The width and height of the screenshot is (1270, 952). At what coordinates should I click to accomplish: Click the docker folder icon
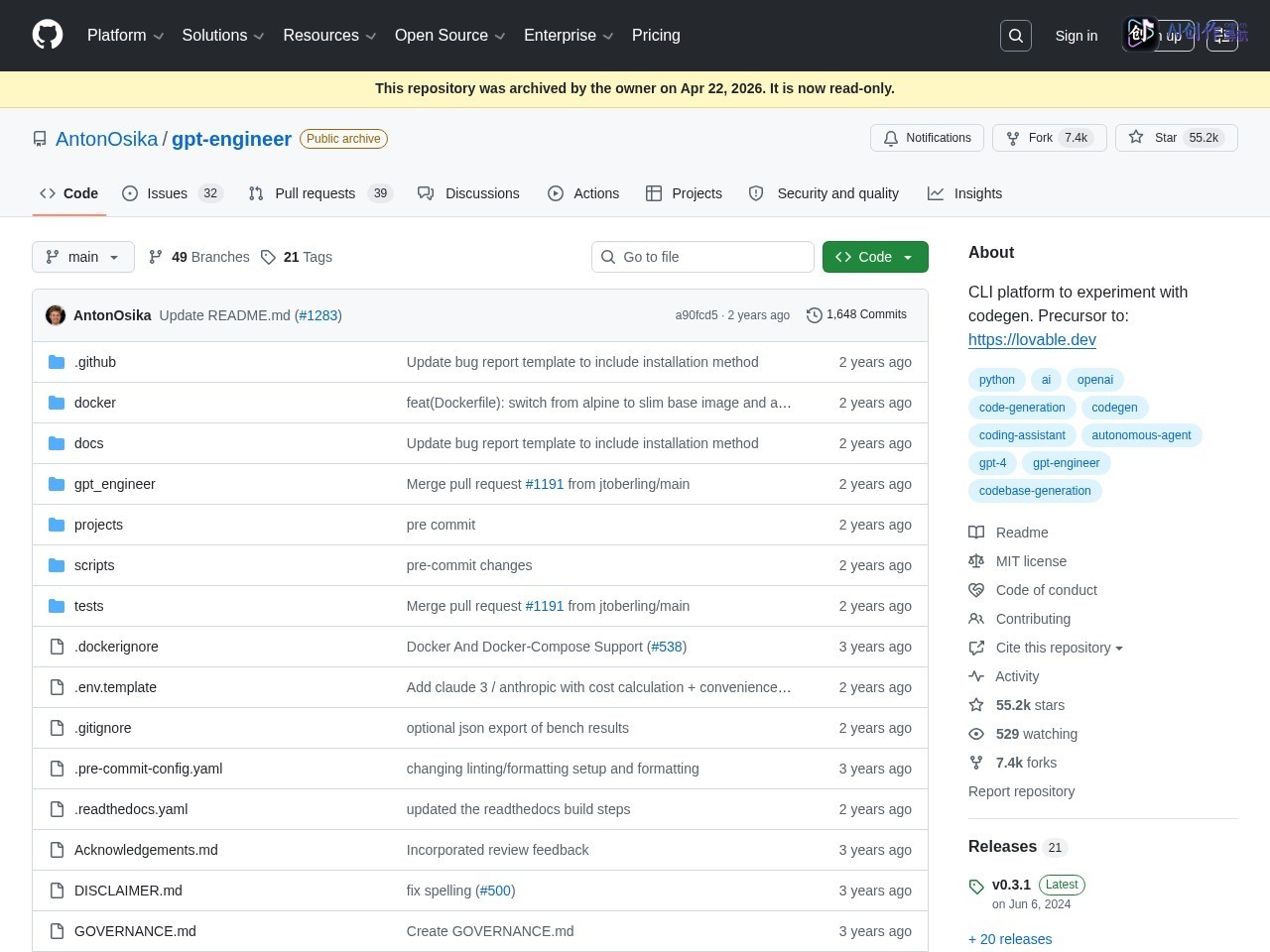pos(57,403)
